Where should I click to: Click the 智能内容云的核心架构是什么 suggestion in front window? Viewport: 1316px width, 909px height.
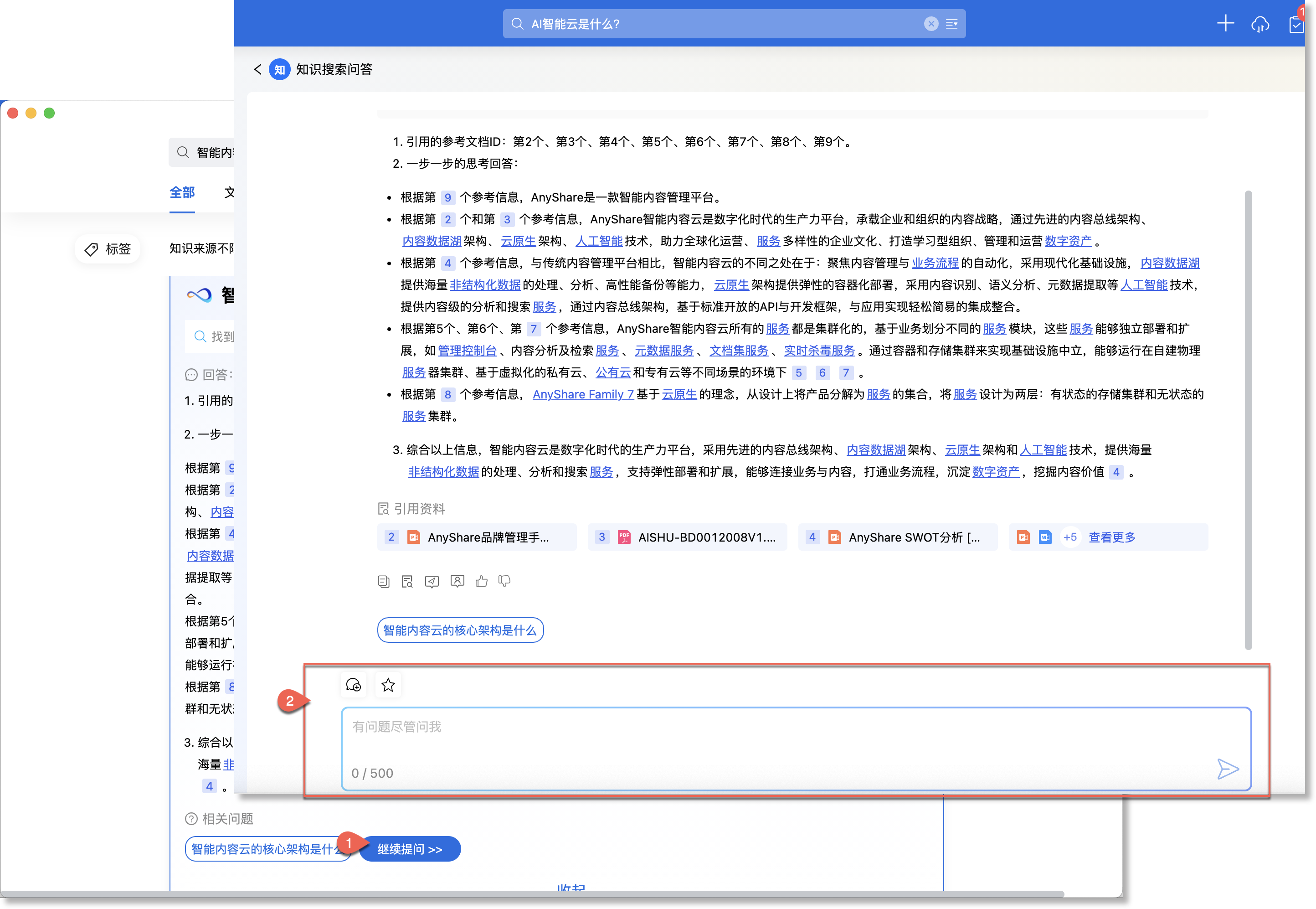pos(460,630)
